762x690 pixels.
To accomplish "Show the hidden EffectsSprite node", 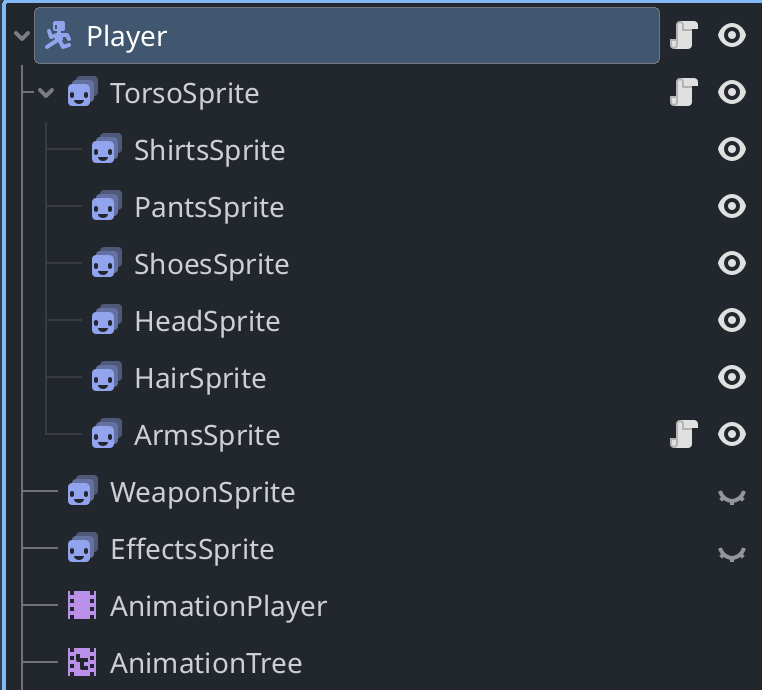I will click(x=732, y=552).
